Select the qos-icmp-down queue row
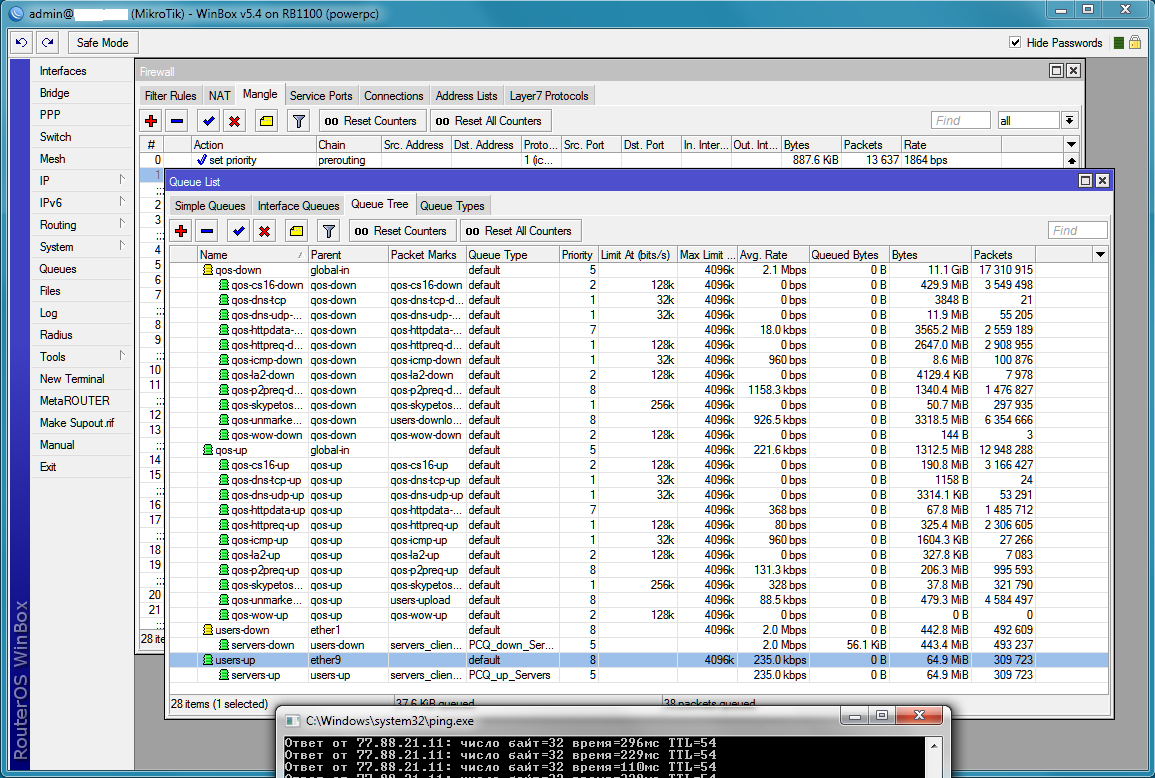Image resolution: width=1155 pixels, height=778 pixels. [266, 360]
